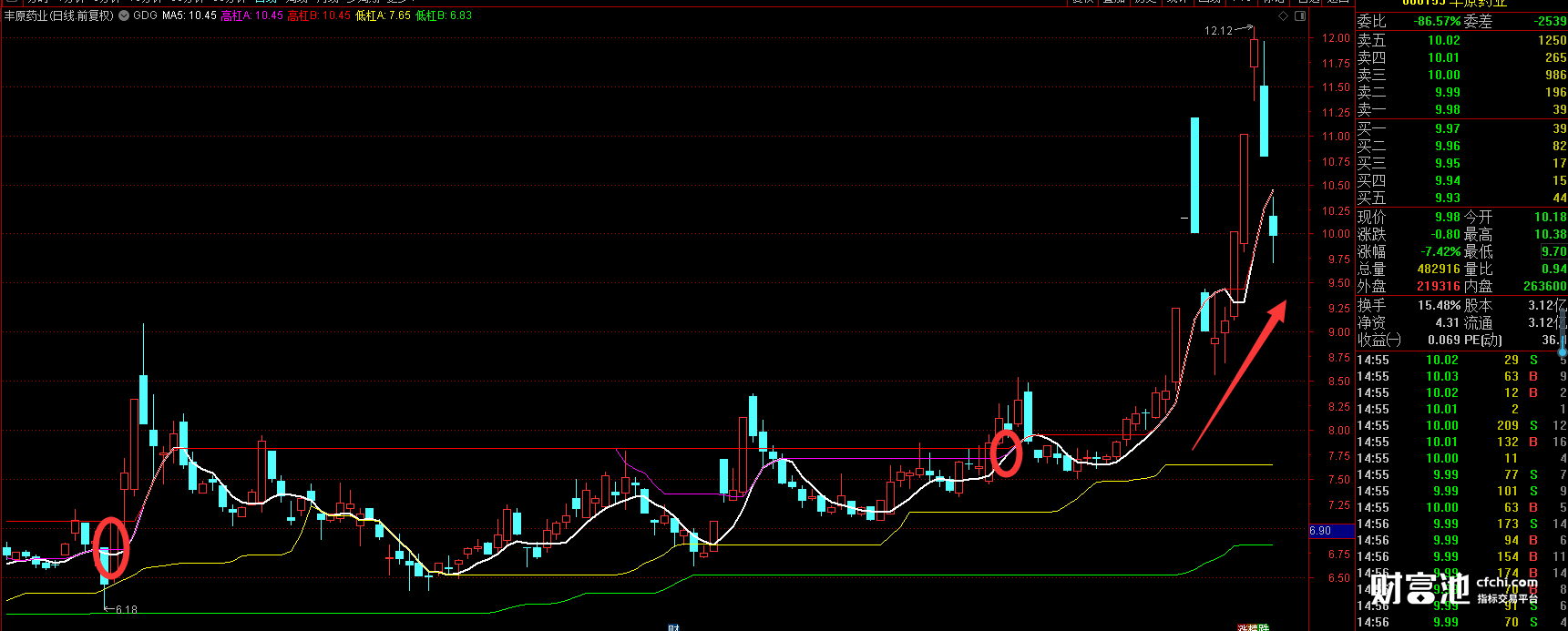Select the 买二 9.96 bid row

[x=1461, y=146]
